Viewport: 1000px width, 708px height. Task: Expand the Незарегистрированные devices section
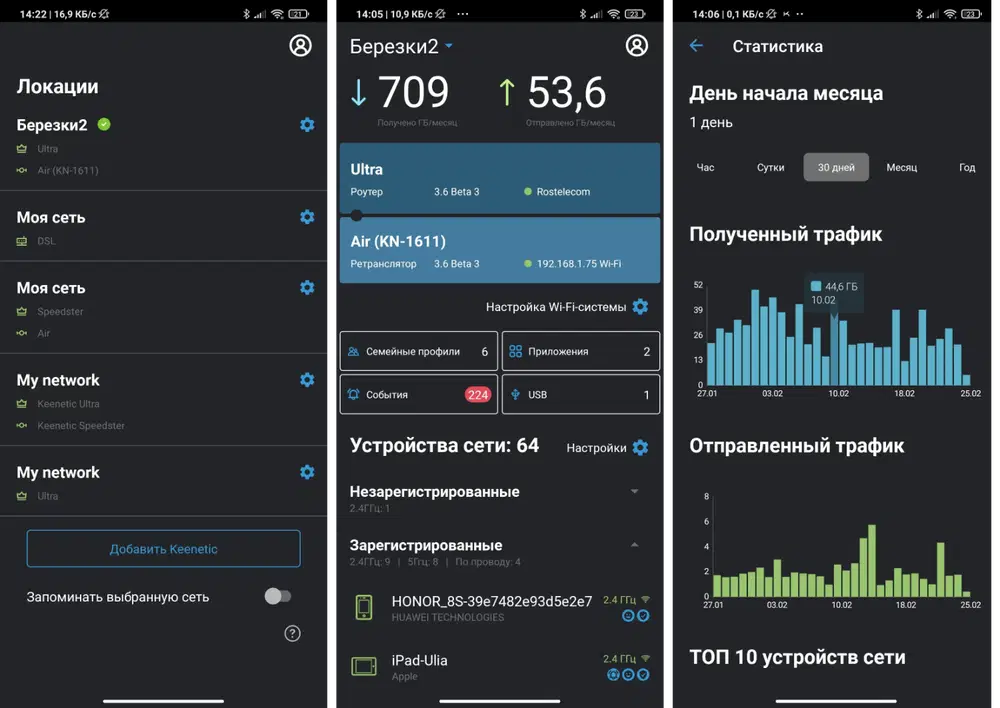(x=635, y=491)
